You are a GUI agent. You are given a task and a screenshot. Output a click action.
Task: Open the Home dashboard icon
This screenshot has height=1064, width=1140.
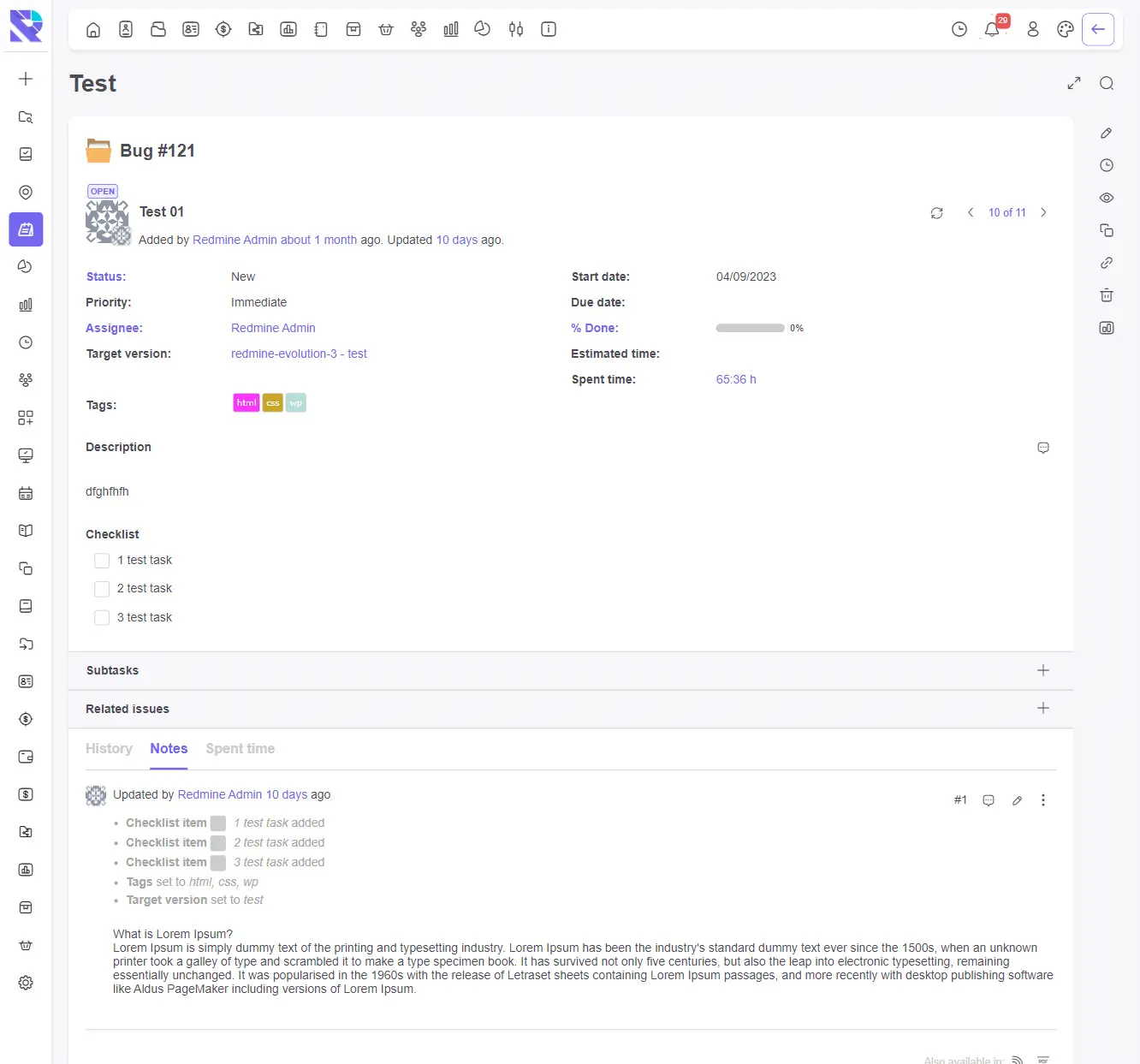(93, 28)
